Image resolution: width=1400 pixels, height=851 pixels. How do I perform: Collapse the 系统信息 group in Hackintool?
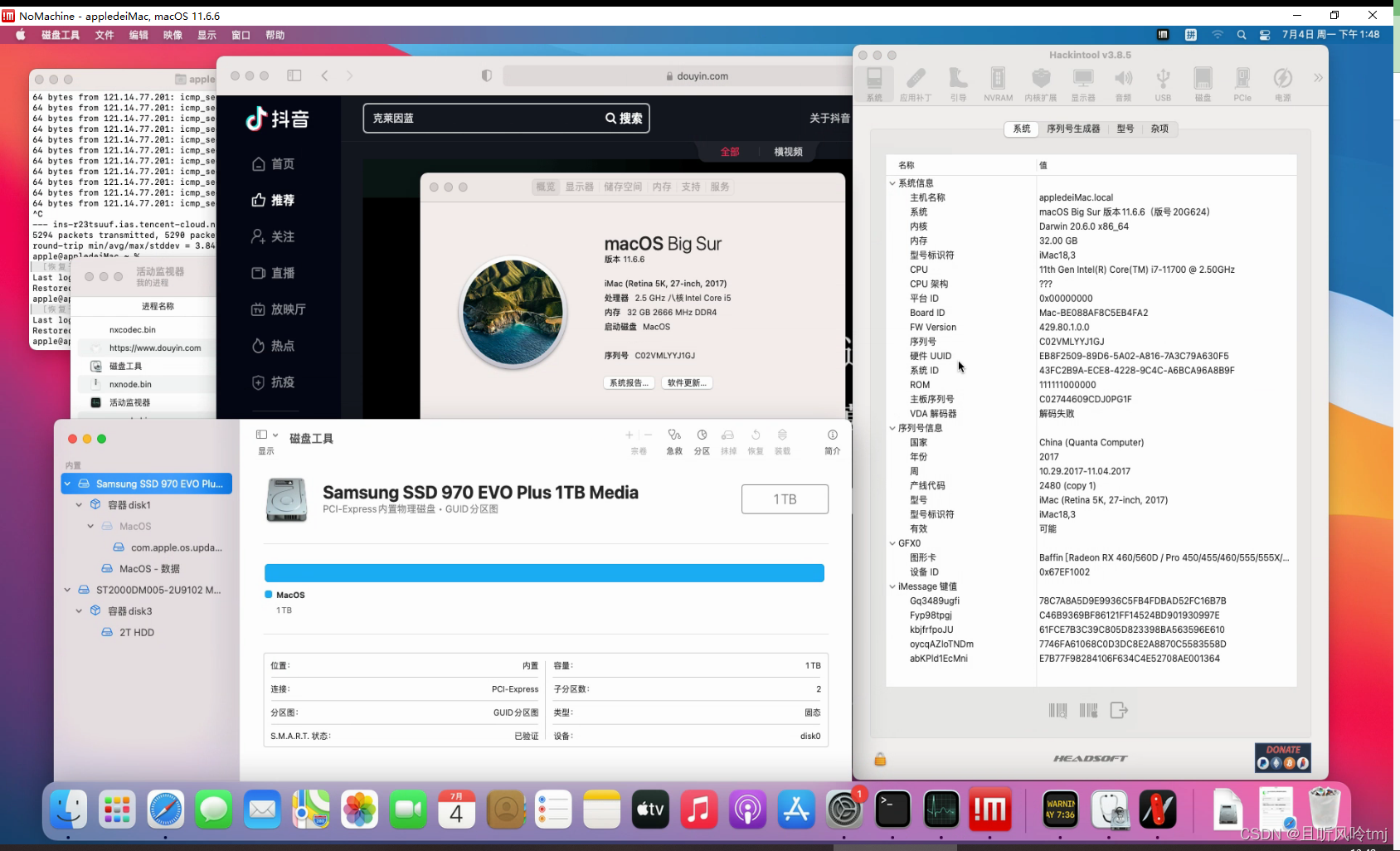(x=892, y=183)
